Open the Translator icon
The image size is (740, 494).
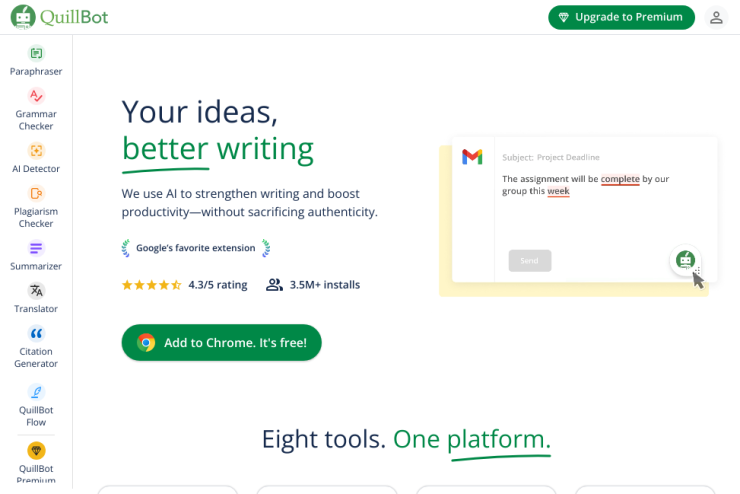pyautogui.click(x=36, y=291)
